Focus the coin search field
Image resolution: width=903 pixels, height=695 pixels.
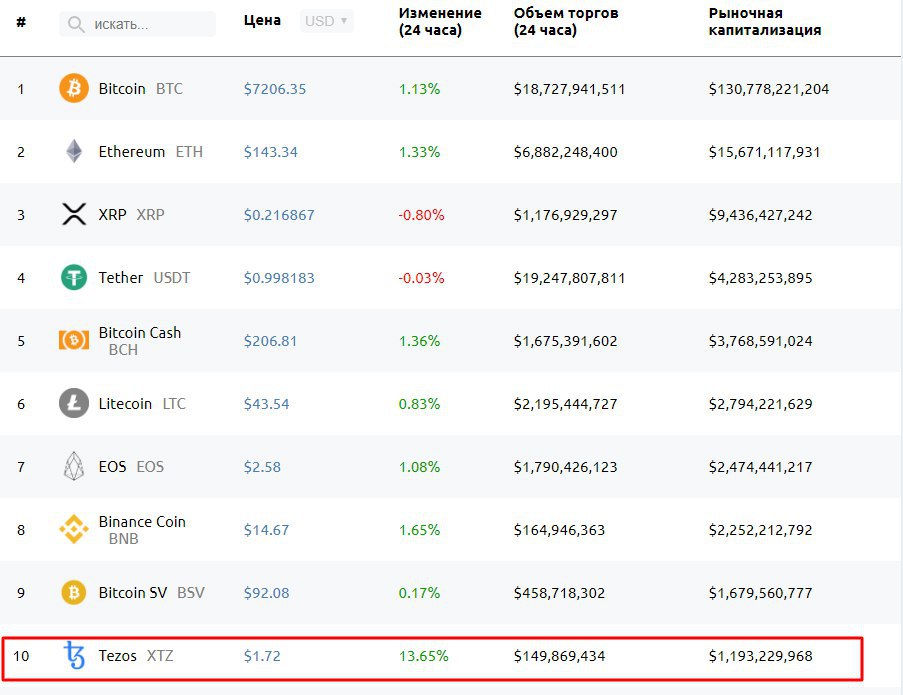tap(138, 24)
